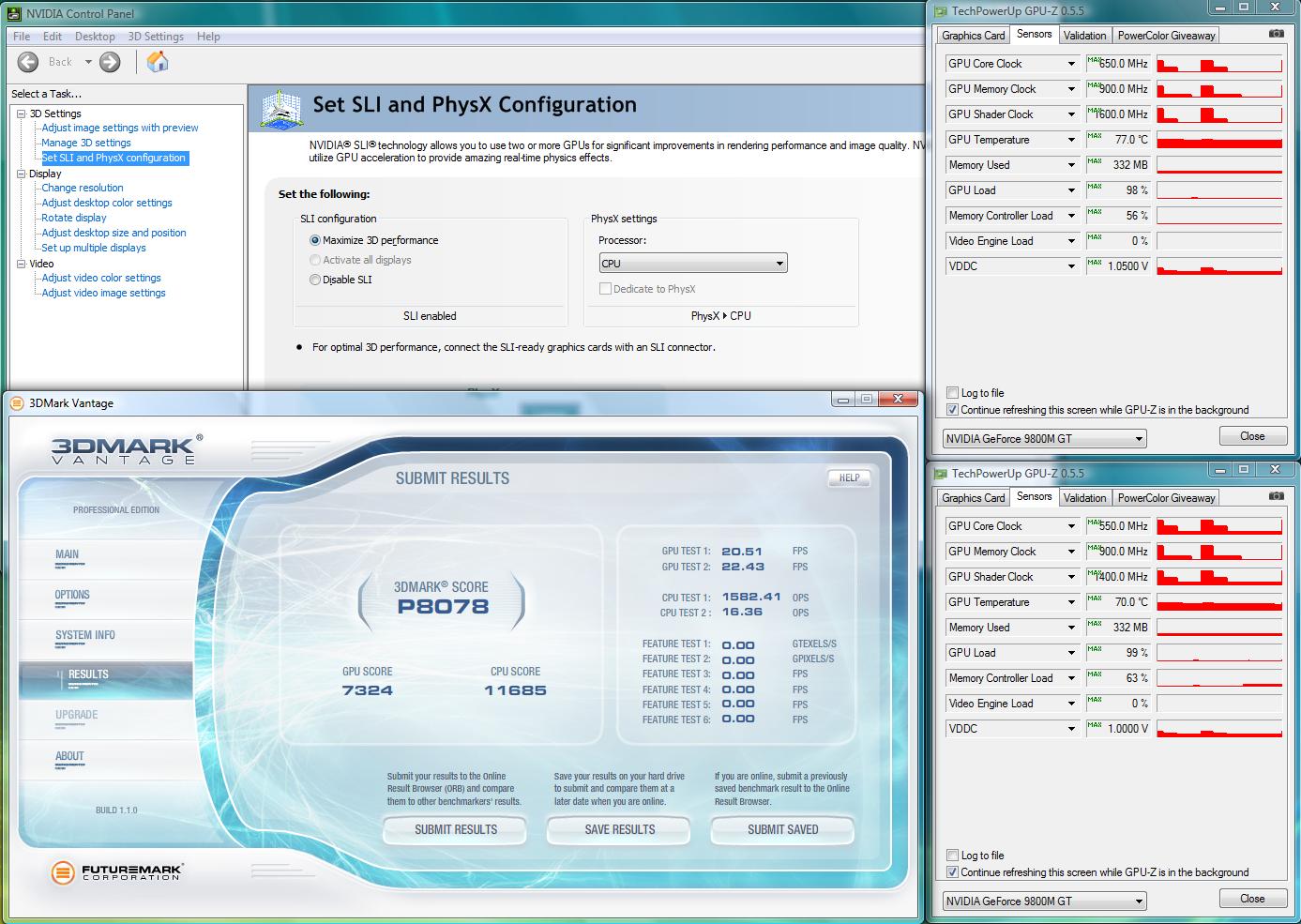Click the Forward arrow in NVIDIA Control Panel
The height and width of the screenshot is (924, 1301).
(x=110, y=62)
